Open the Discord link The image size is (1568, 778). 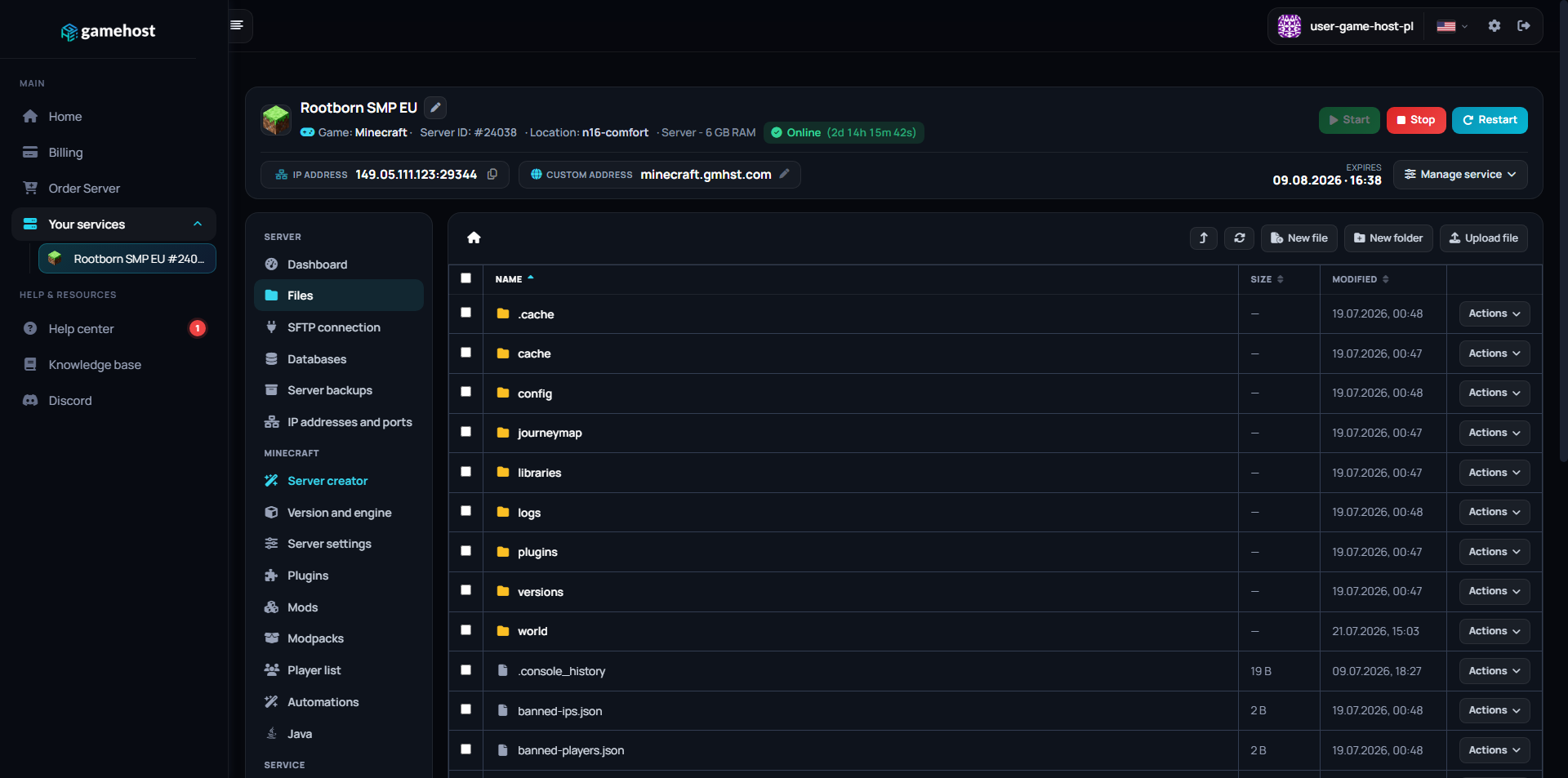[x=114, y=401]
